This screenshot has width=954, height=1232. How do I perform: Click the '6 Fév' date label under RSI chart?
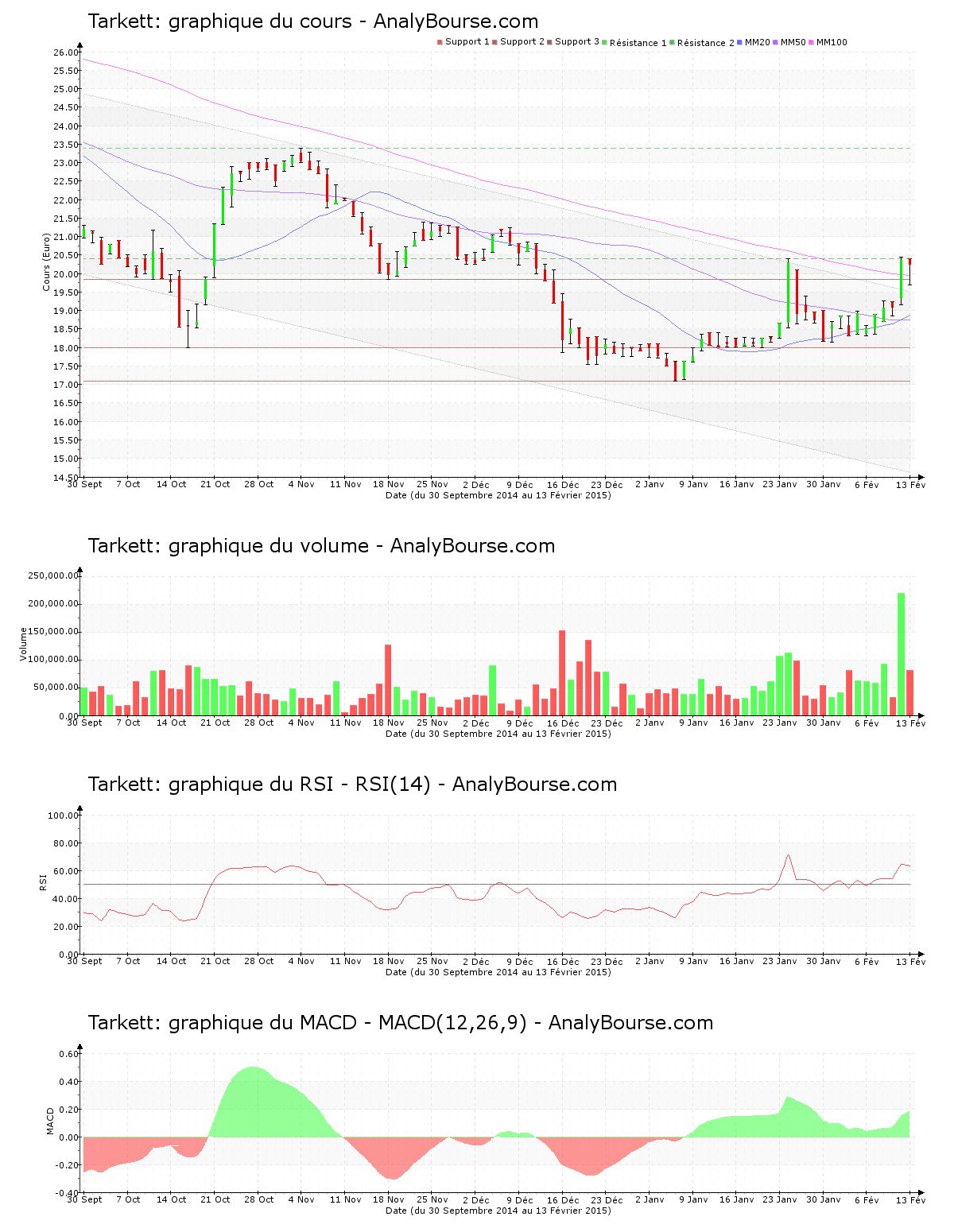tap(867, 961)
